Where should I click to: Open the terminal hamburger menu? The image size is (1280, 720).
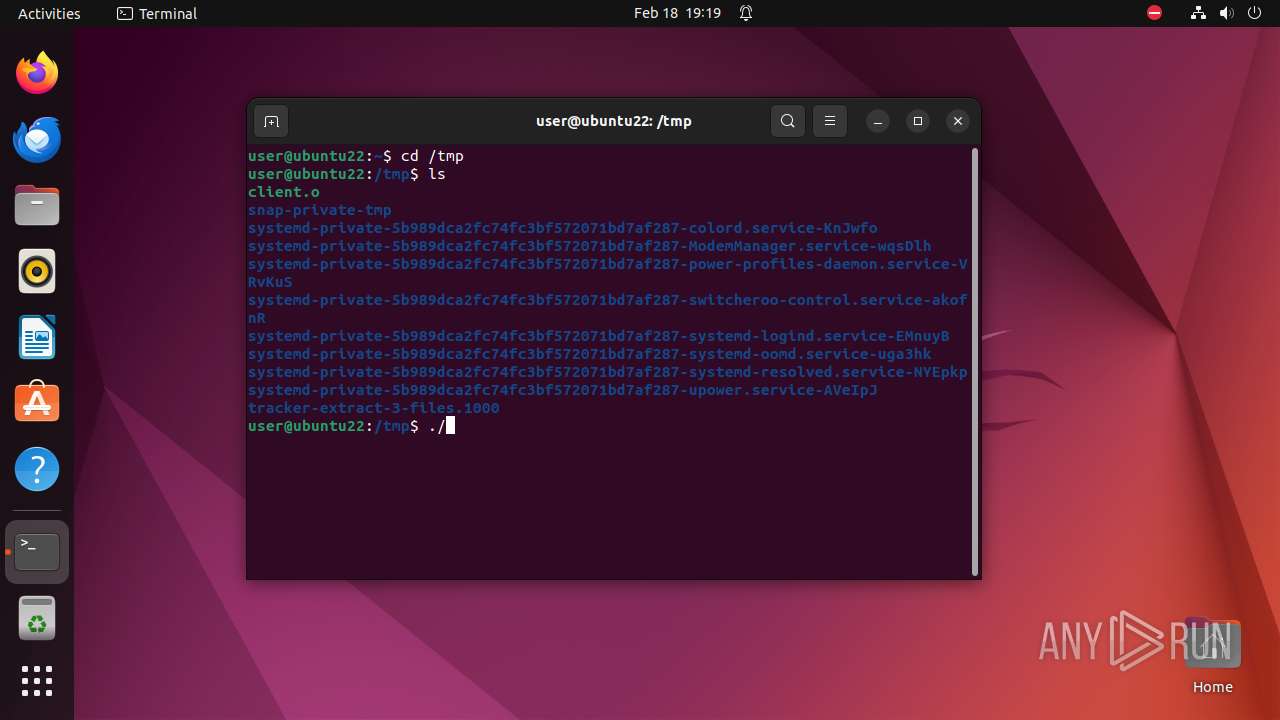(x=830, y=121)
